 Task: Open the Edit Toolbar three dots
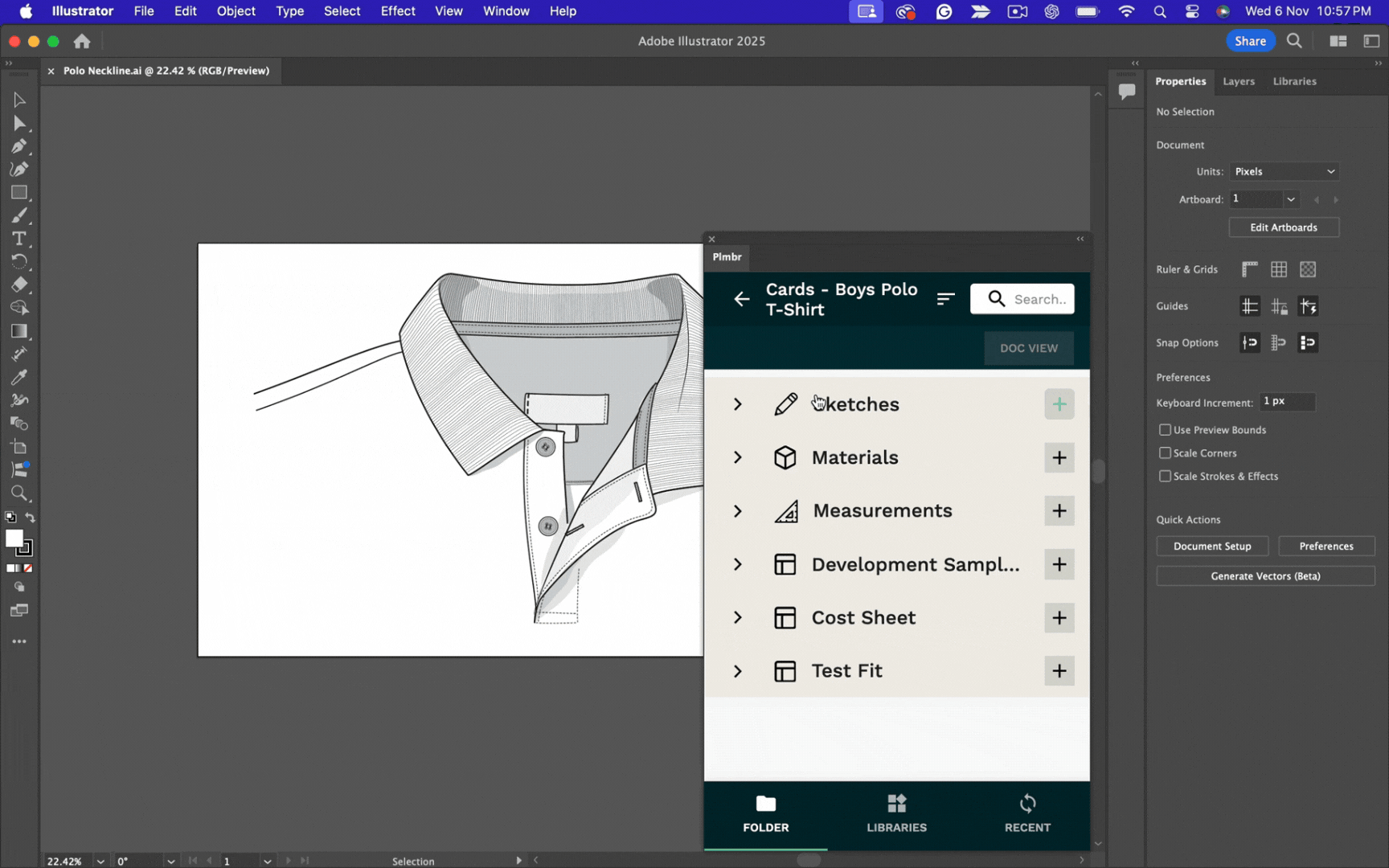(19, 641)
